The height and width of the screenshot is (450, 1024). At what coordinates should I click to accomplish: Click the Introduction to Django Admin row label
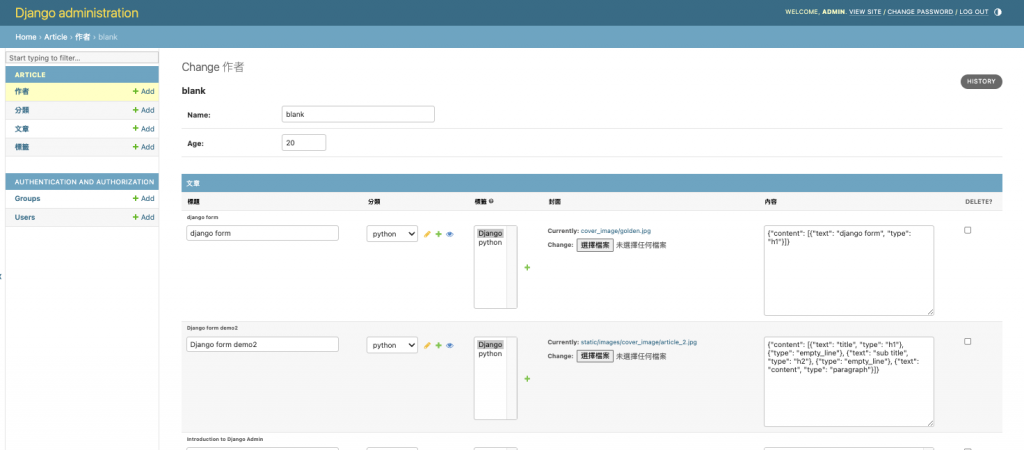(x=225, y=439)
